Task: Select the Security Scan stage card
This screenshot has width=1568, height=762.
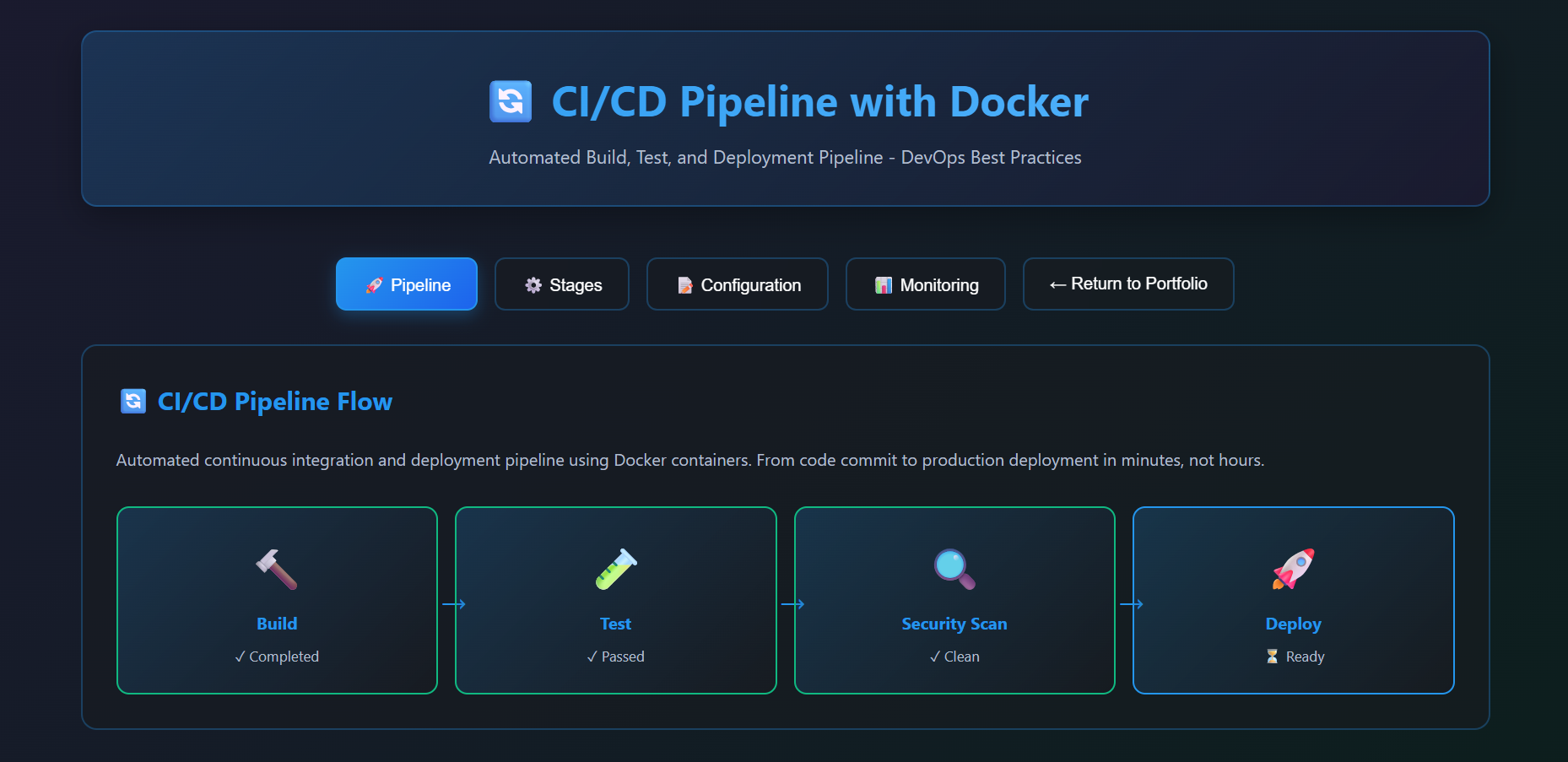Action: pyautogui.click(x=954, y=600)
